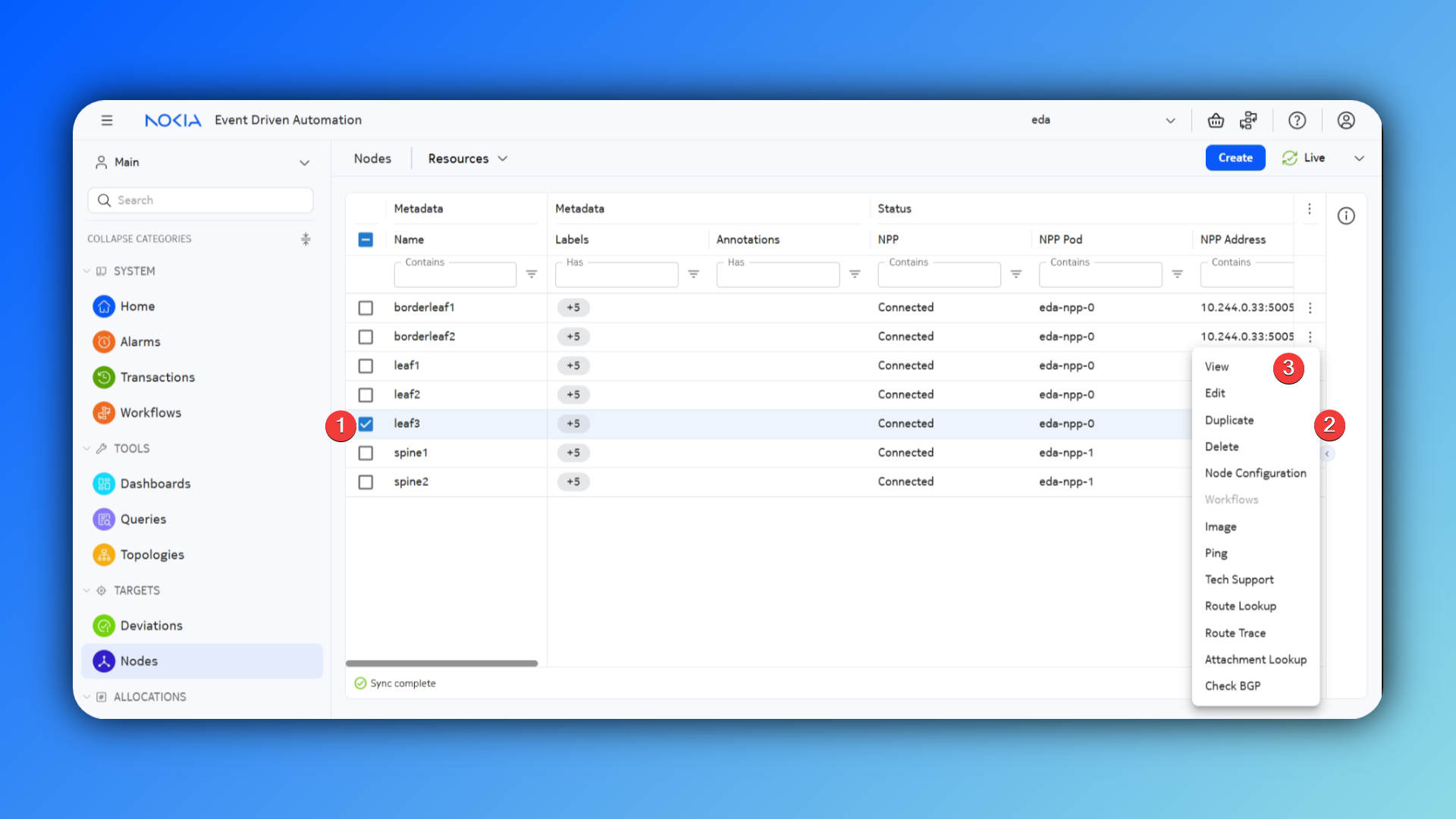Toggle the select-all header checkbox
Screen dimensions: 1456x819
coord(366,240)
